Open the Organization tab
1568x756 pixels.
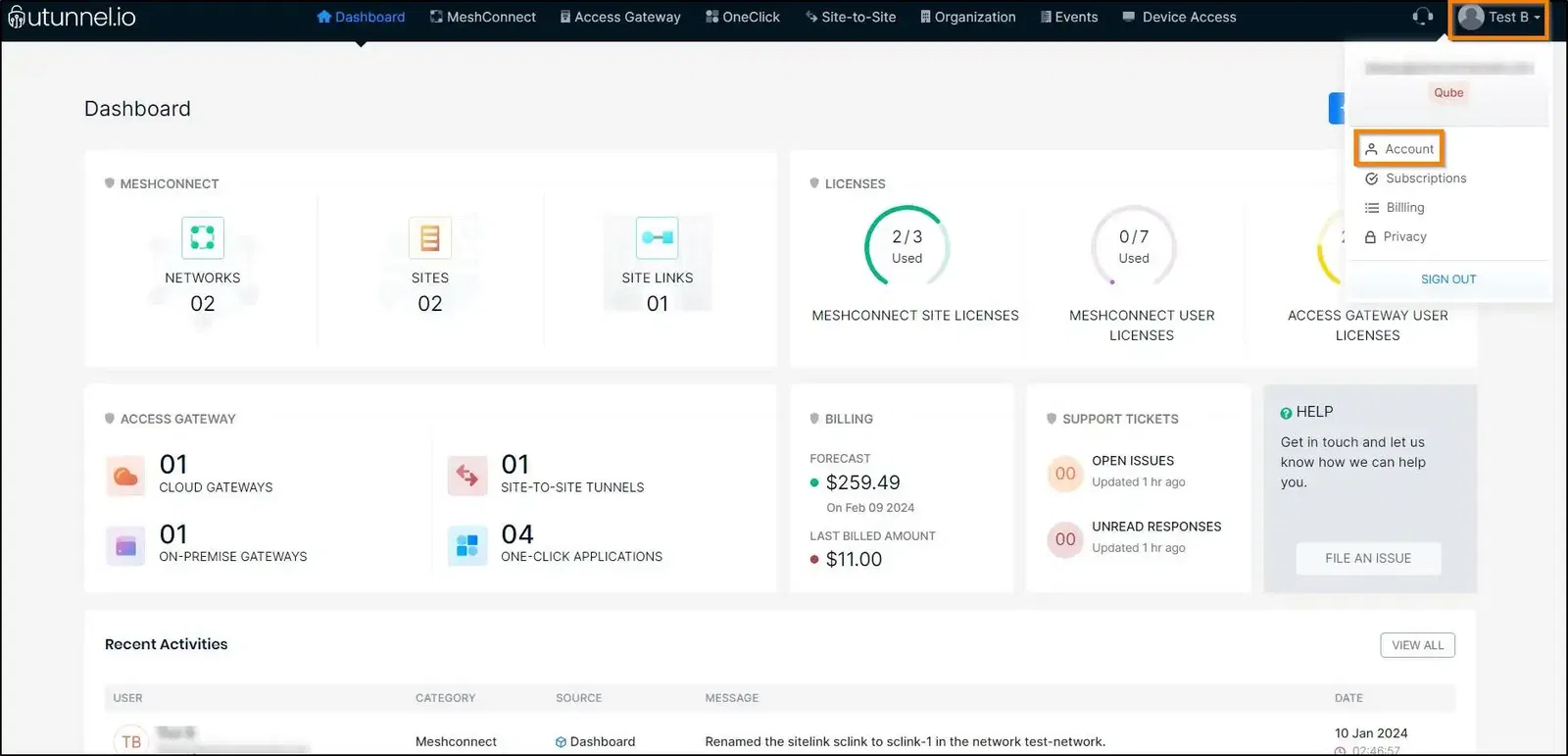[x=968, y=17]
